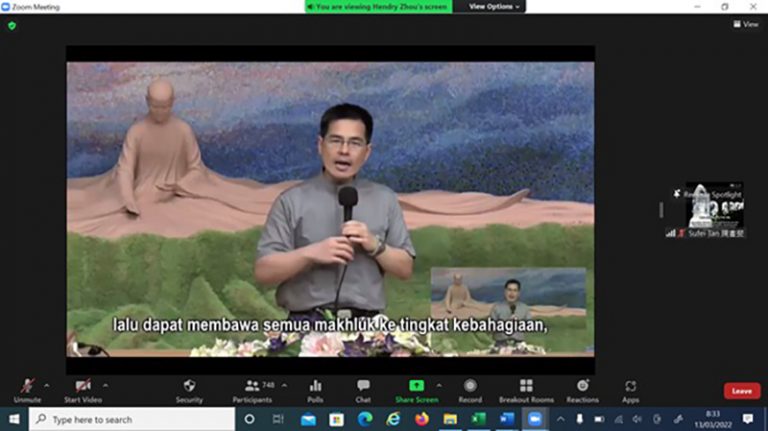Click the green encryption shield icon

pos(12,25)
